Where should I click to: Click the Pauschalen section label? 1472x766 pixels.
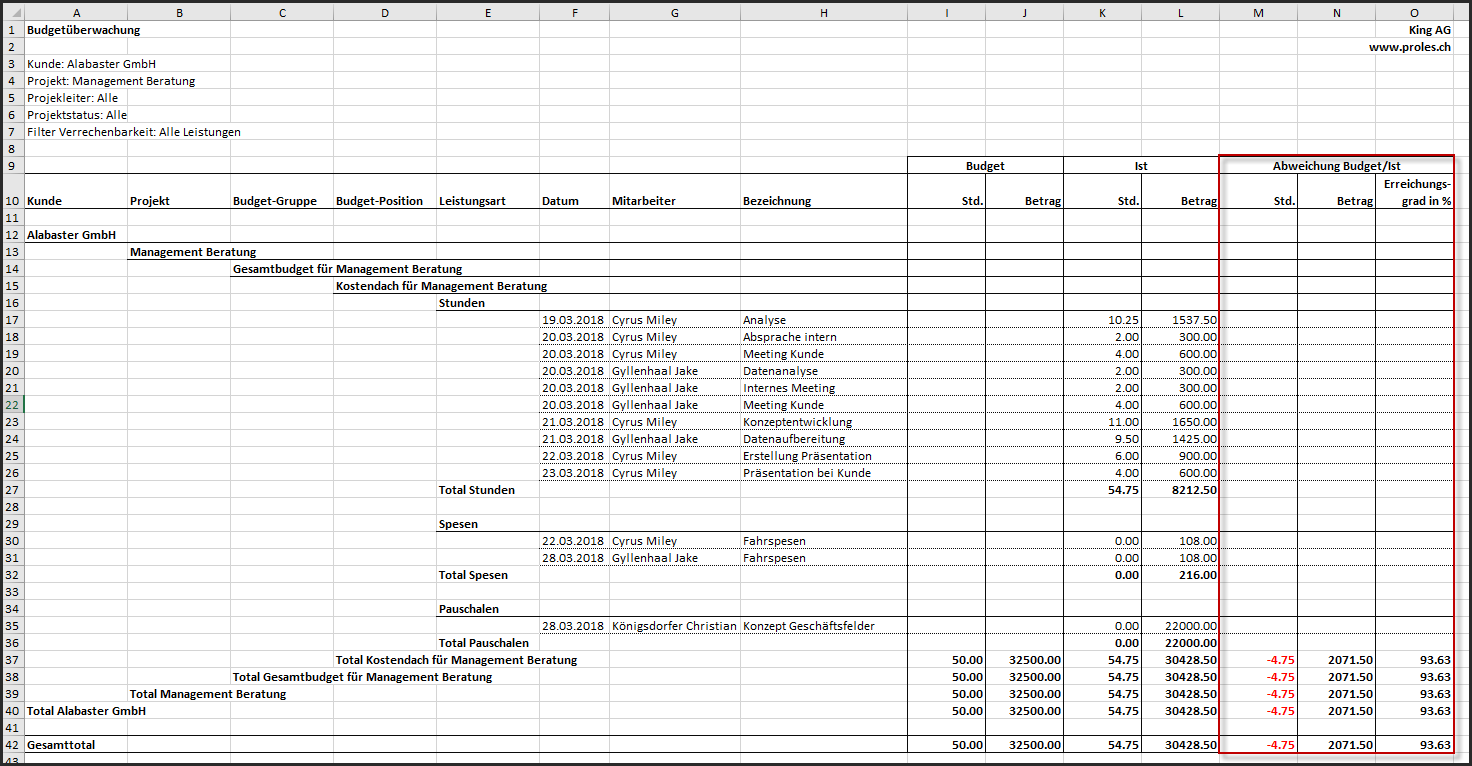[468, 609]
